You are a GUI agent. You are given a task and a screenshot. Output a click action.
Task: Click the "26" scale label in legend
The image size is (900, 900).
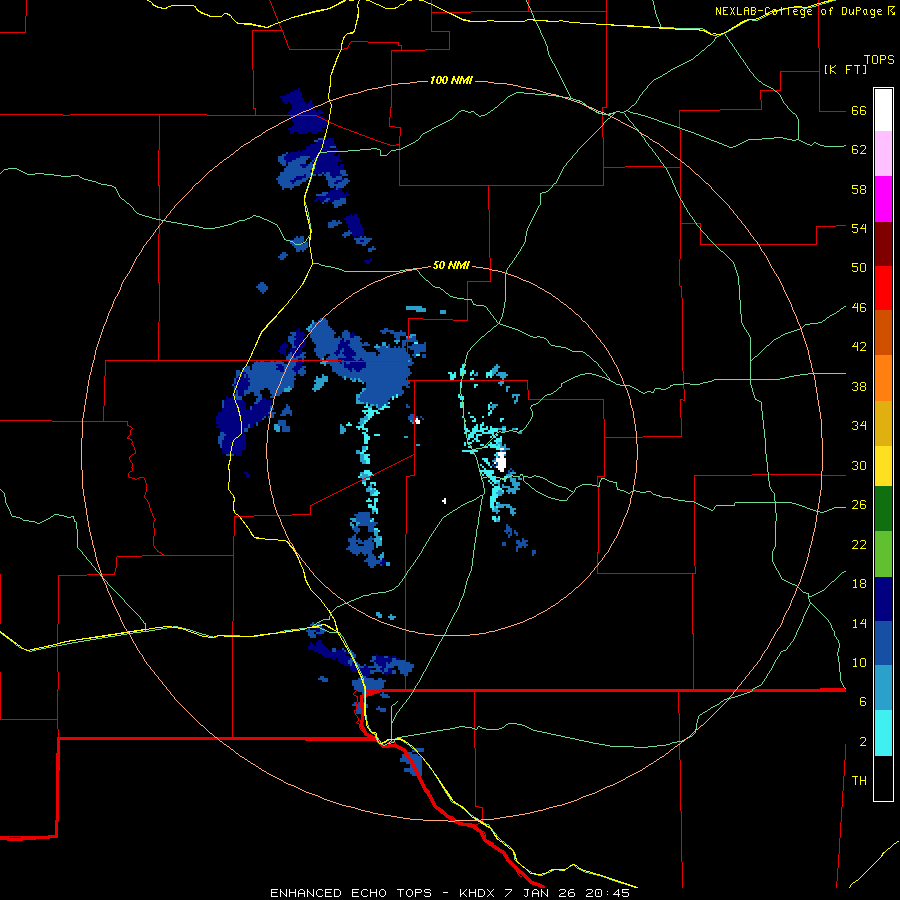pyautogui.click(x=859, y=505)
